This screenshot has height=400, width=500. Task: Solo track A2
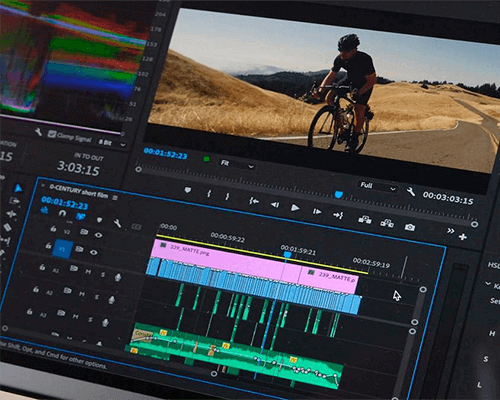click(97, 297)
